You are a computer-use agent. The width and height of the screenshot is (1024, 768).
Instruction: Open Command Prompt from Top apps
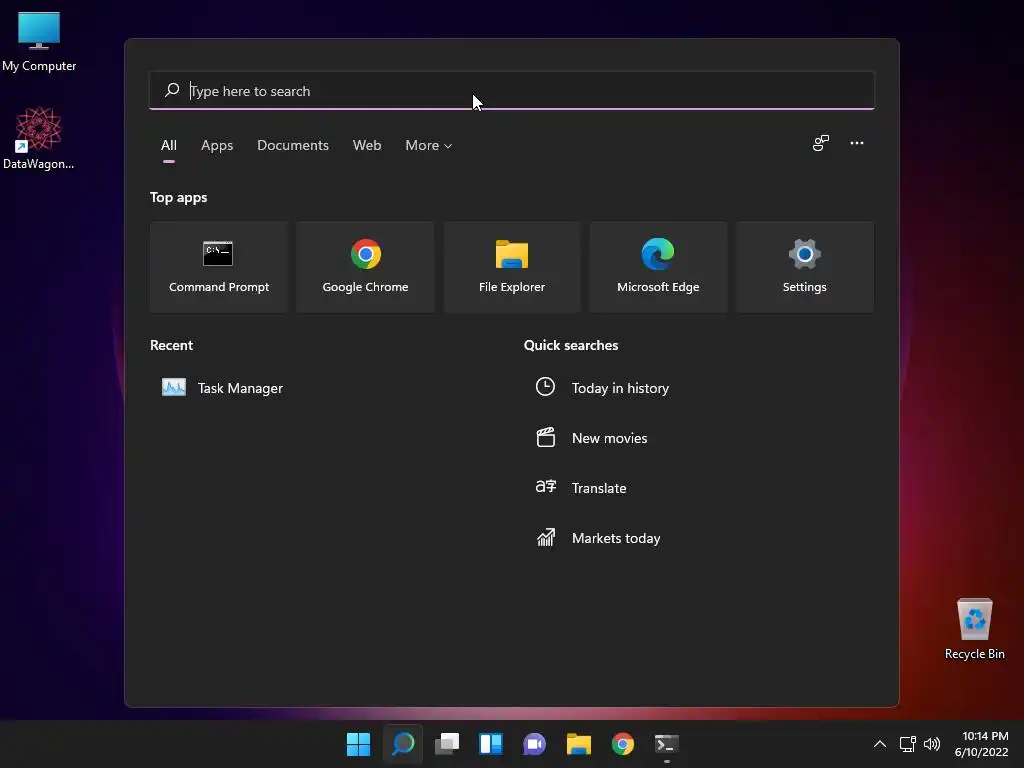coord(219,266)
